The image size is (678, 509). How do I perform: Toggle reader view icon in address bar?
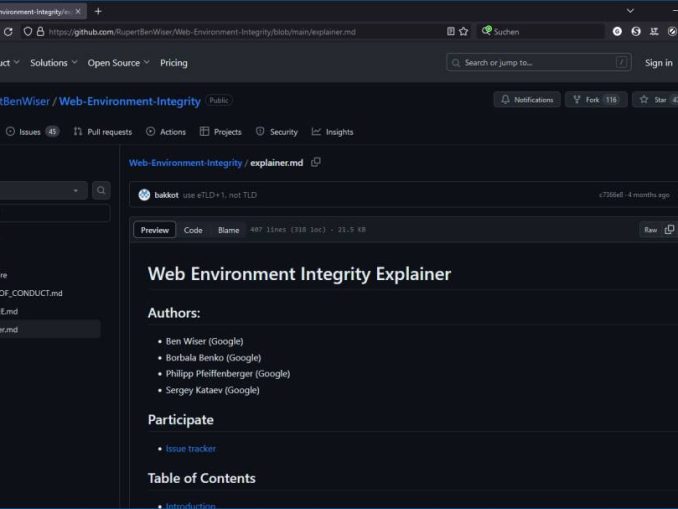(451, 31)
